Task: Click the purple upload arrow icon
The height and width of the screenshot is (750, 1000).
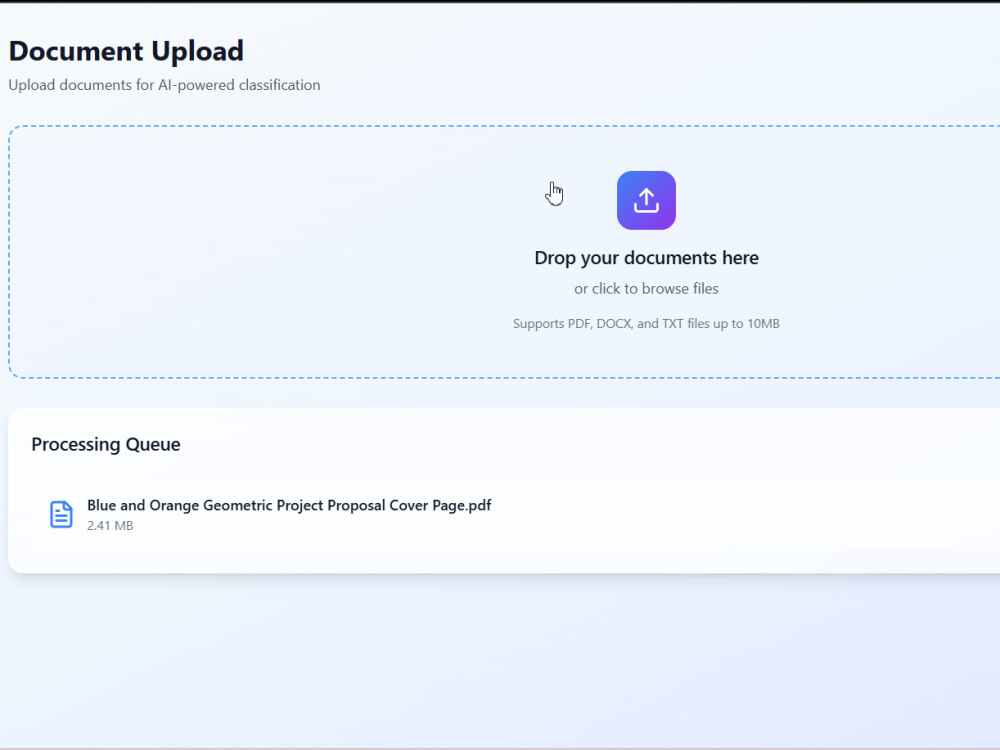Action: click(x=646, y=200)
